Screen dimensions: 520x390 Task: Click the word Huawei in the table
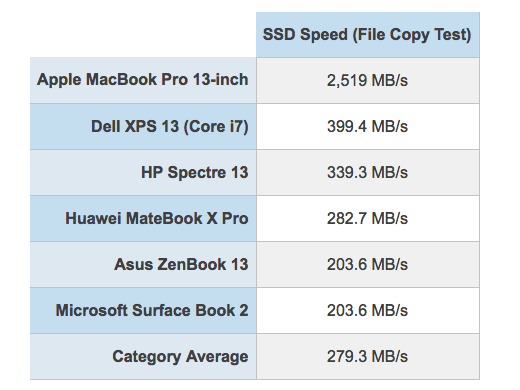[93, 218]
